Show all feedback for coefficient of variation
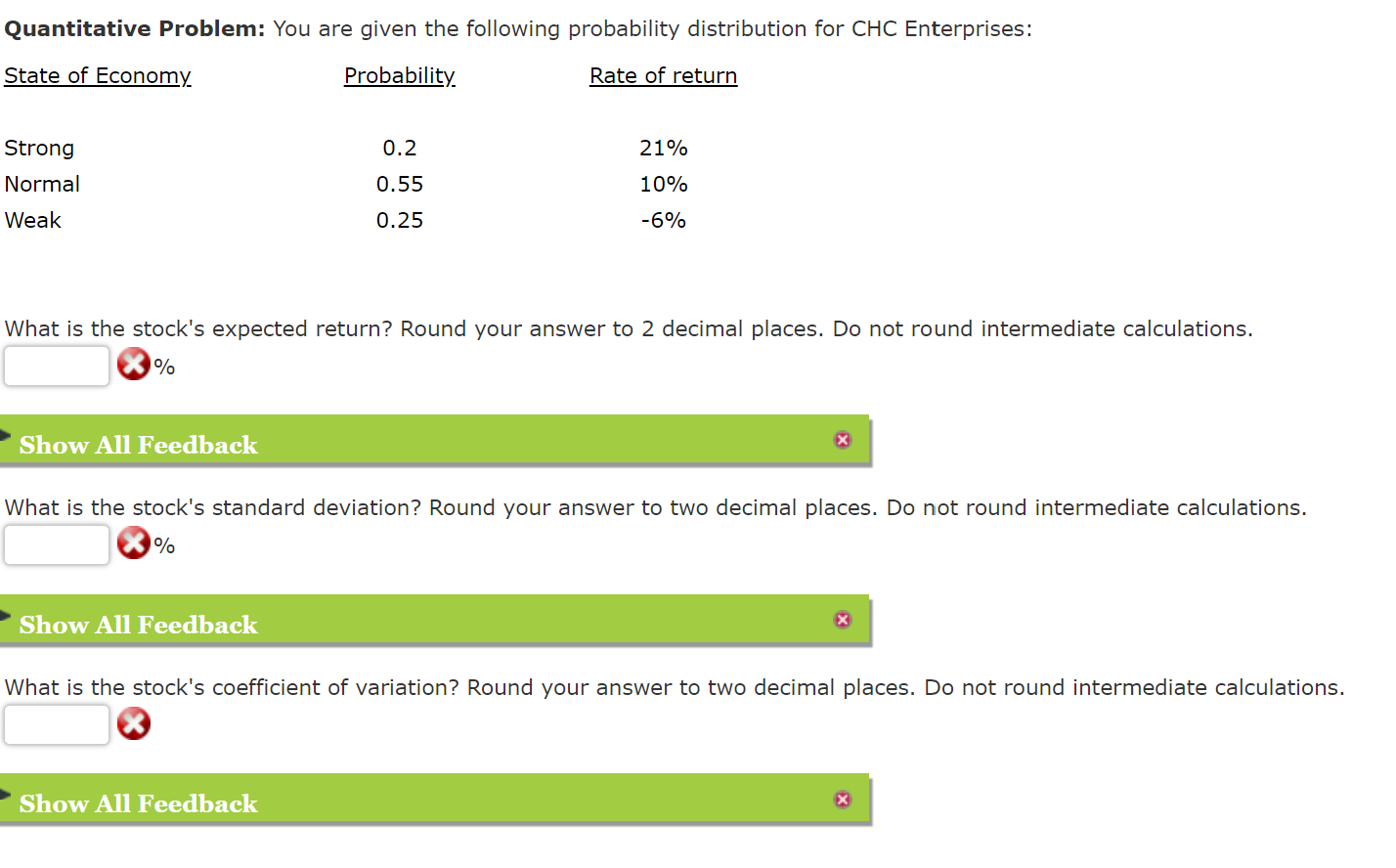This screenshot has width=1396, height=868. pos(137,803)
